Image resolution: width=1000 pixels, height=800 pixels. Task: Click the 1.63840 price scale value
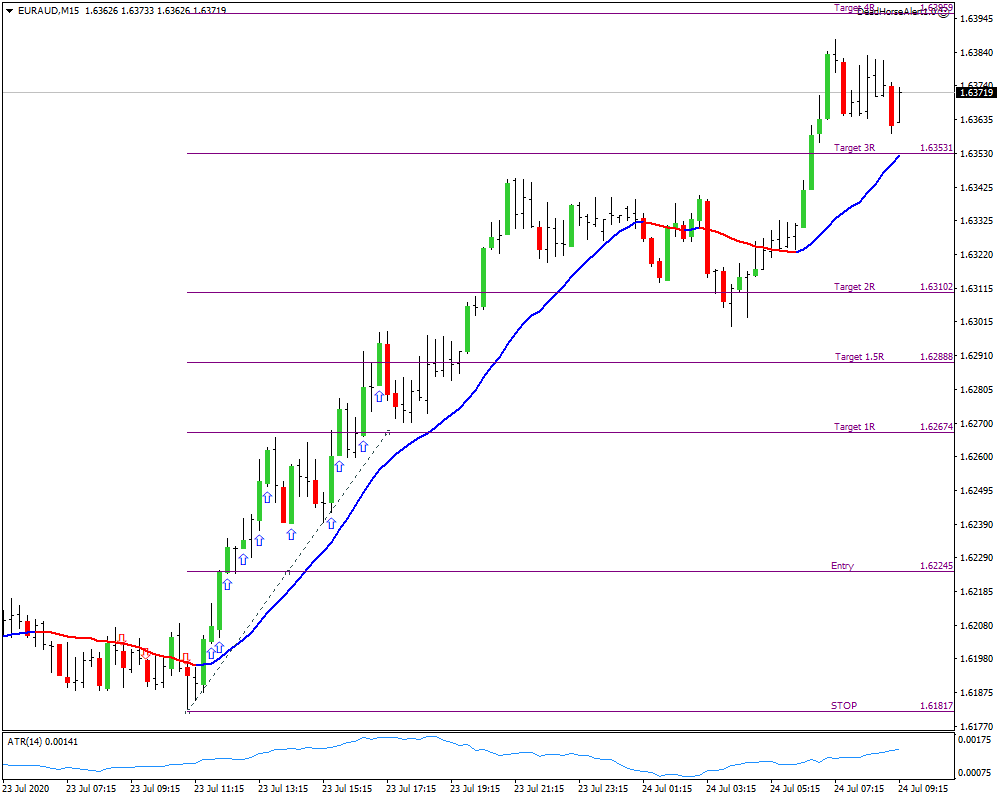(976, 53)
